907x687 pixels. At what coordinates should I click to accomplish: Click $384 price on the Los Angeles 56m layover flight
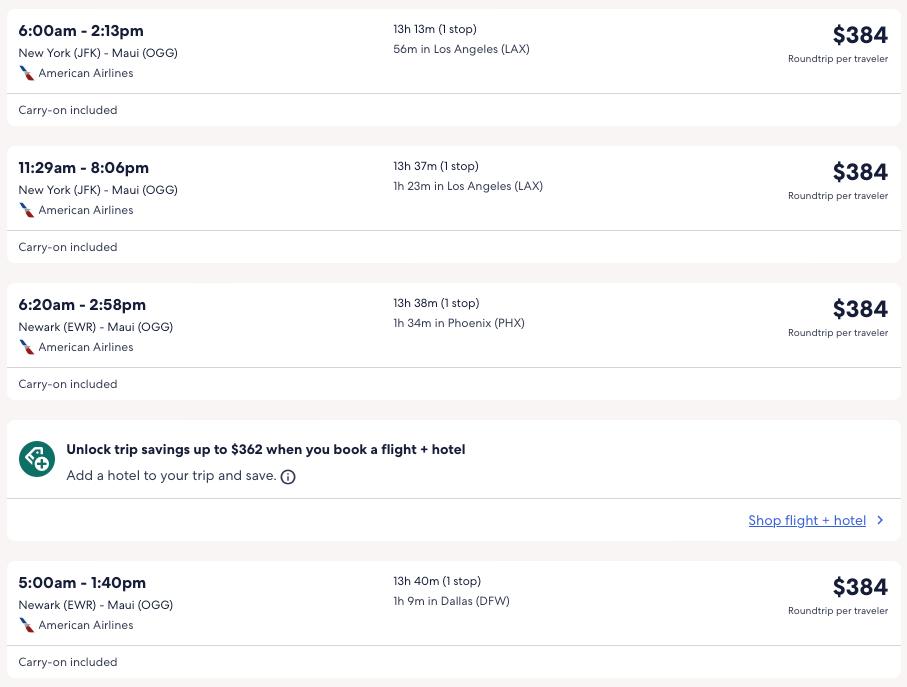point(859,36)
